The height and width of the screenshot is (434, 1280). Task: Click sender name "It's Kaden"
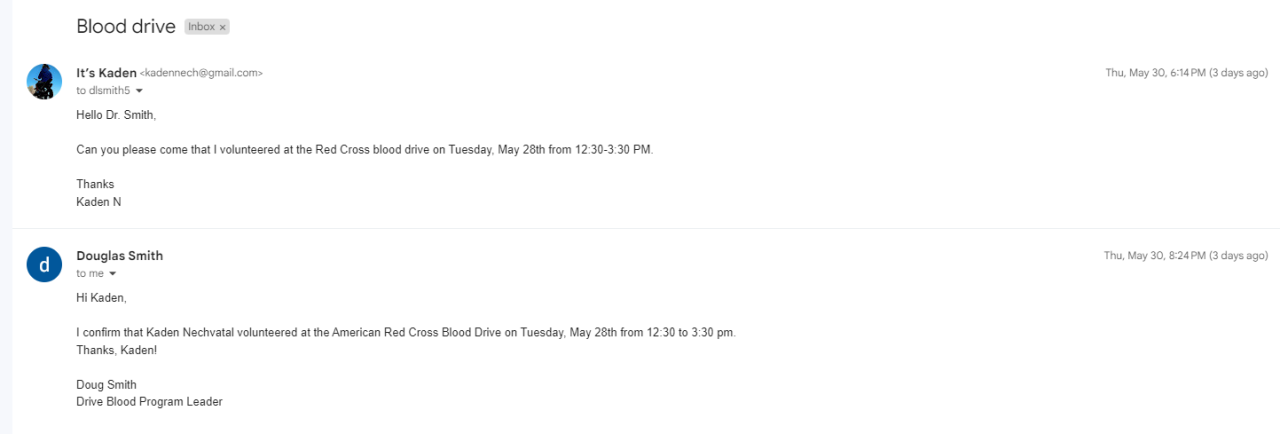(x=106, y=73)
